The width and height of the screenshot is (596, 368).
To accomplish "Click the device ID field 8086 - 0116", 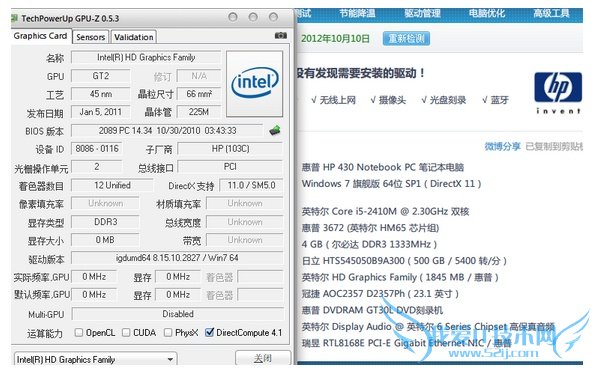I will [97, 149].
